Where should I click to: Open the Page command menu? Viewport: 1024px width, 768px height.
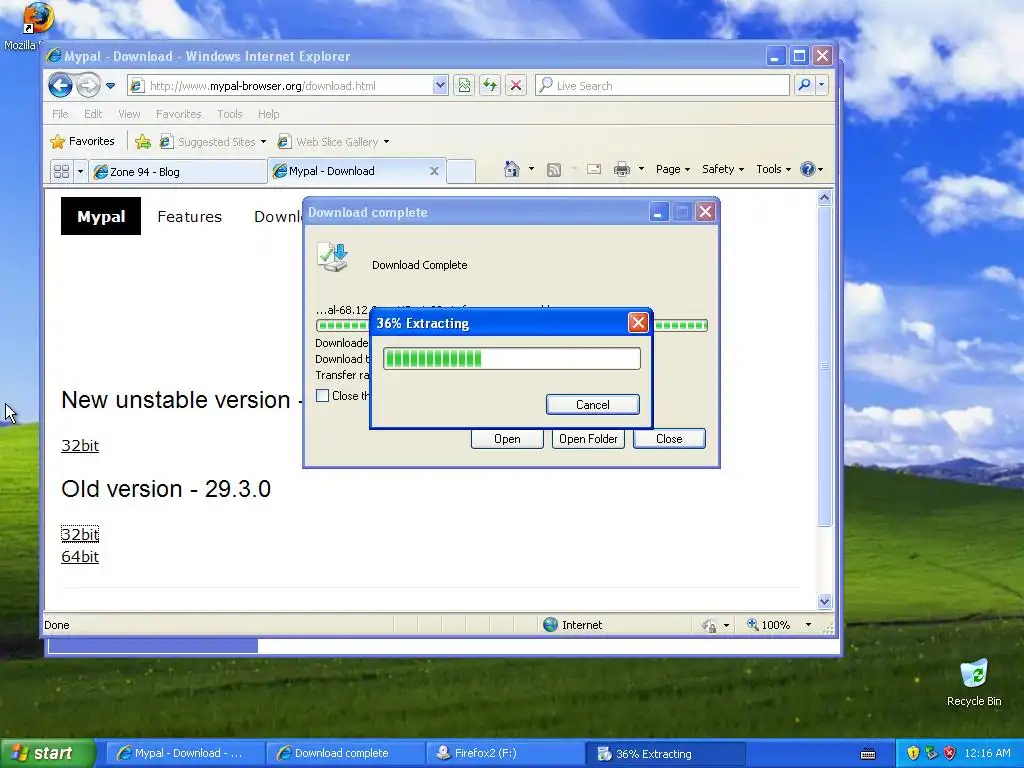[673, 169]
